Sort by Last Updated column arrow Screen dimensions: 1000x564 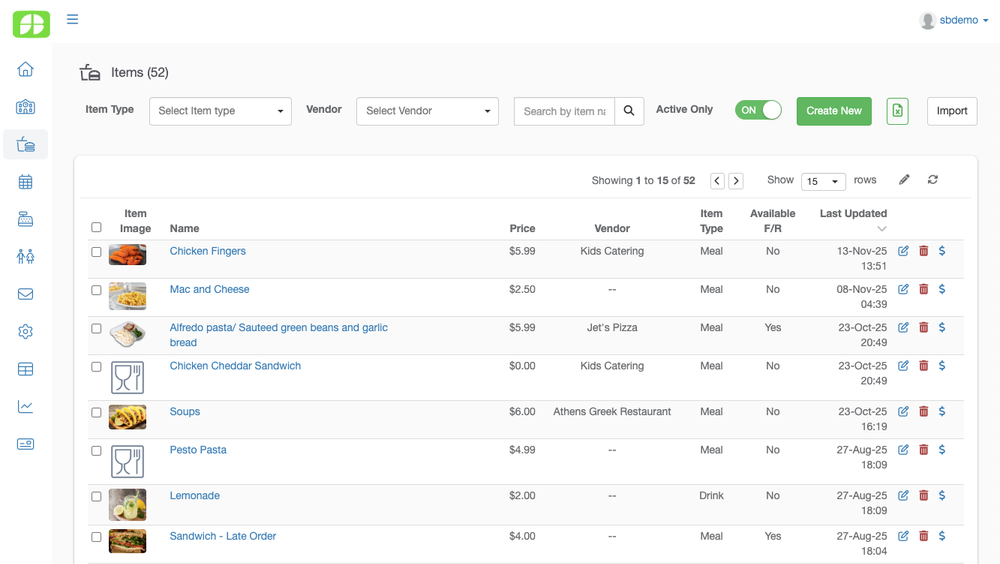(x=882, y=229)
